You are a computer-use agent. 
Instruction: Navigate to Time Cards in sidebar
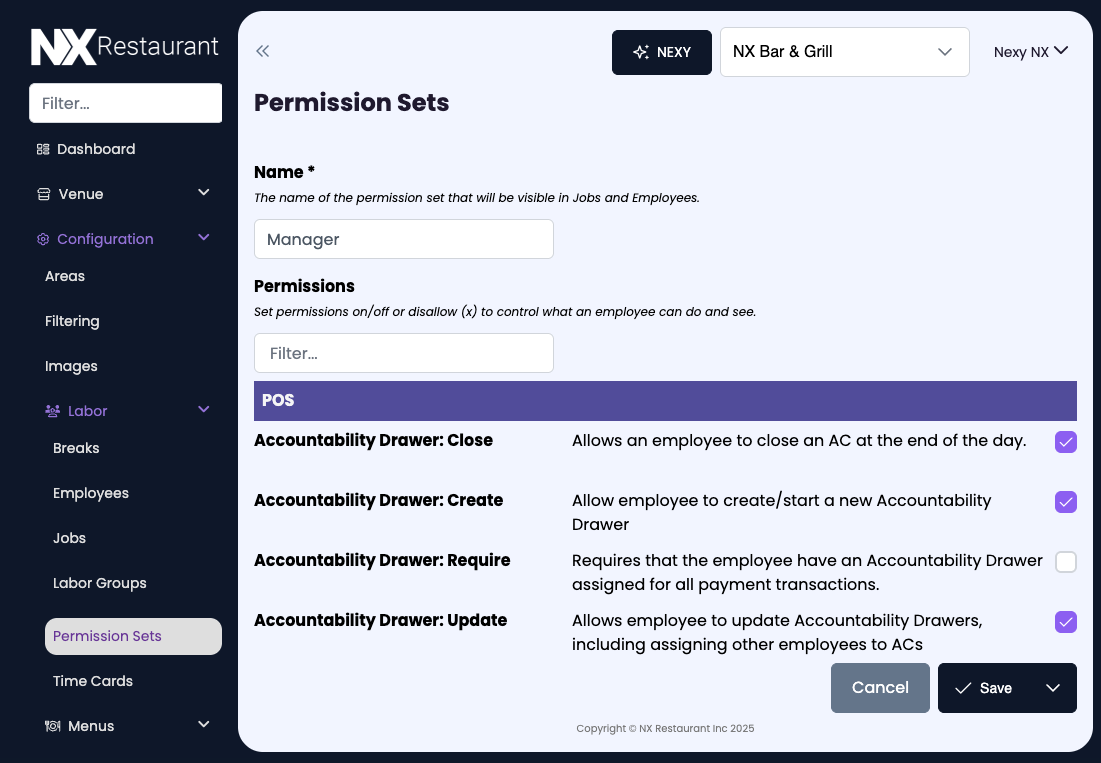pyautogui.click(x=92, y=680)
